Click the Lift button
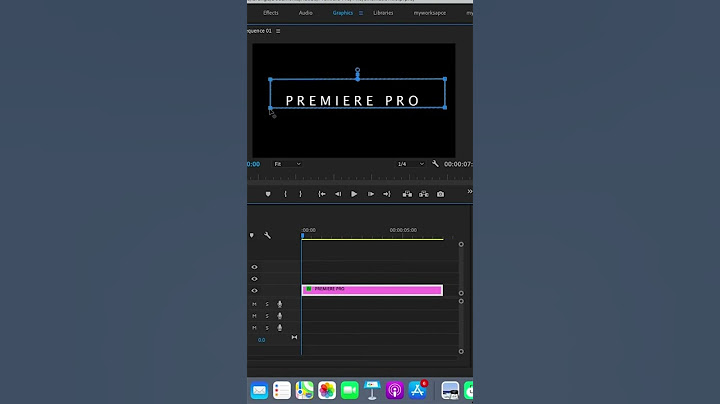Image resolution: width=720 pixels, height=404 pixels. tap(407, 194)
